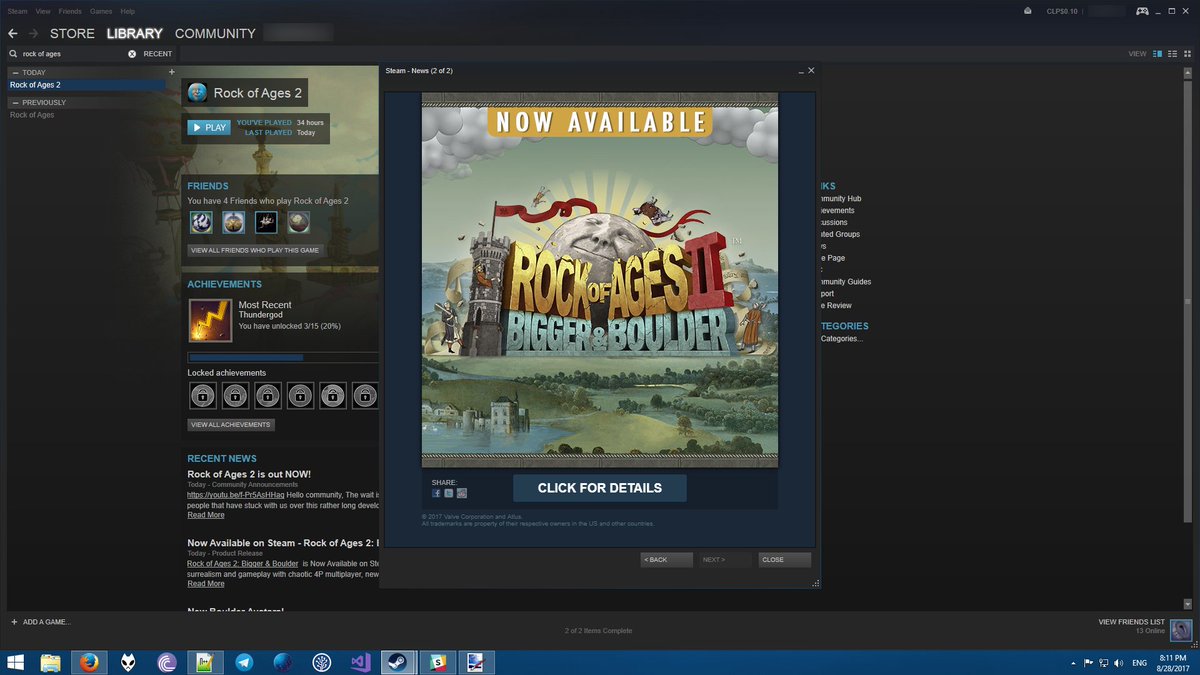This screenshot has width=1200, height=675.
Task: Click the Rock of Ages 2 game icon
Action: pos(197,93)
